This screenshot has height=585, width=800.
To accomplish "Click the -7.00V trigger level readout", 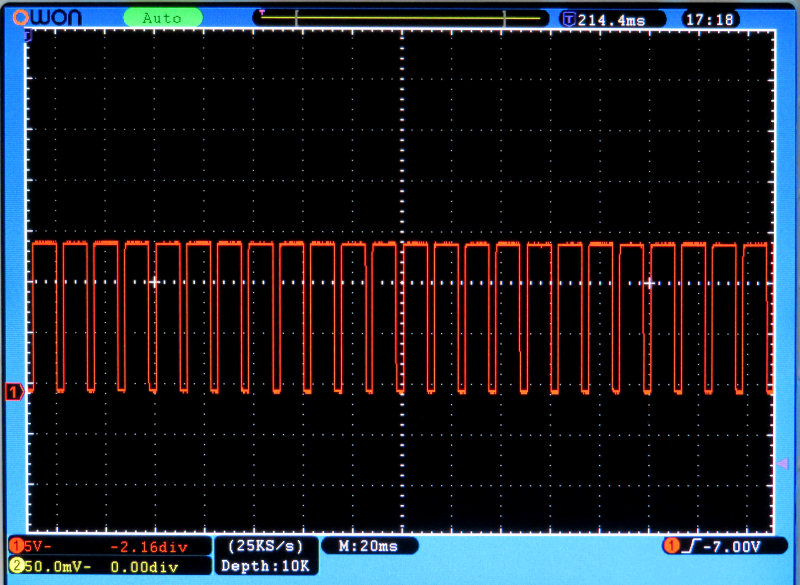I will 732,547.
